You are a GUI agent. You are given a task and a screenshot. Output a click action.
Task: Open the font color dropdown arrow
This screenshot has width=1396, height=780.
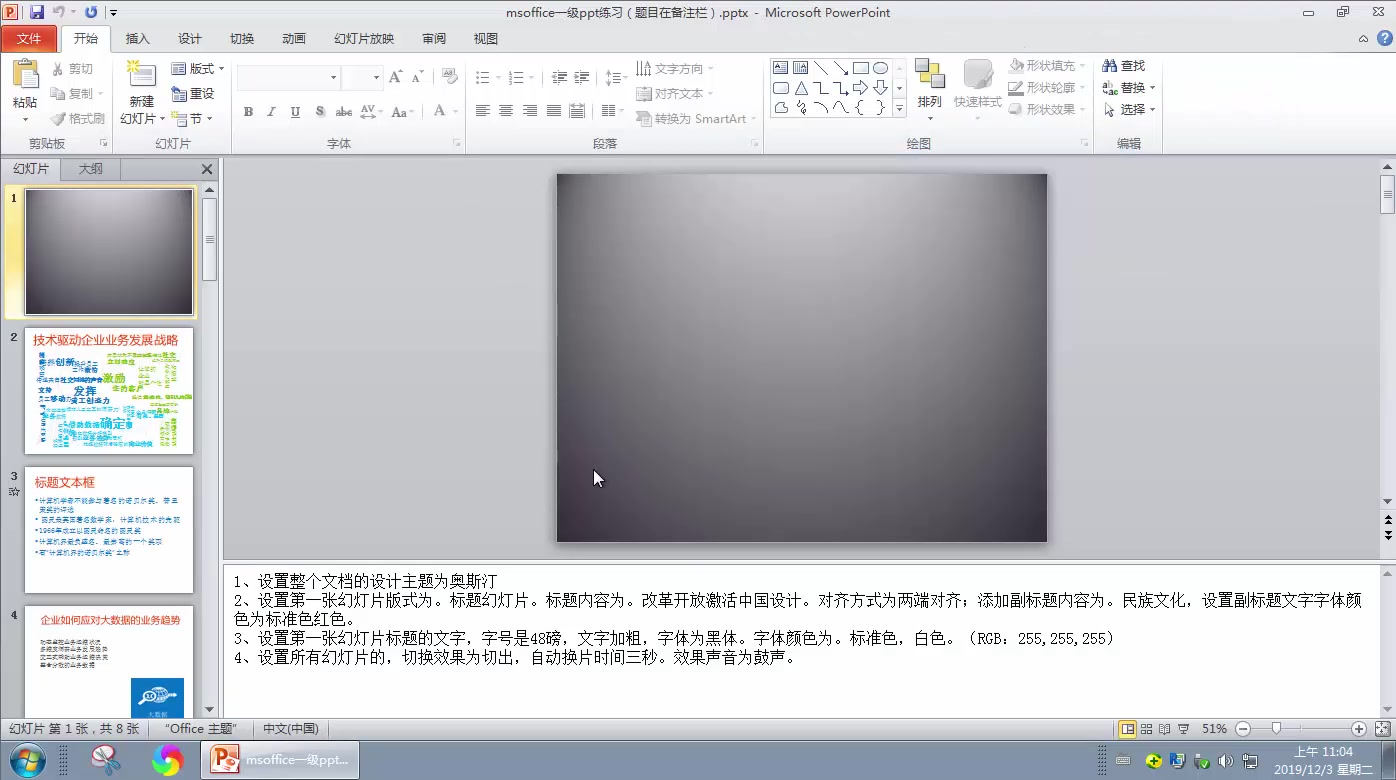[453, 112]
